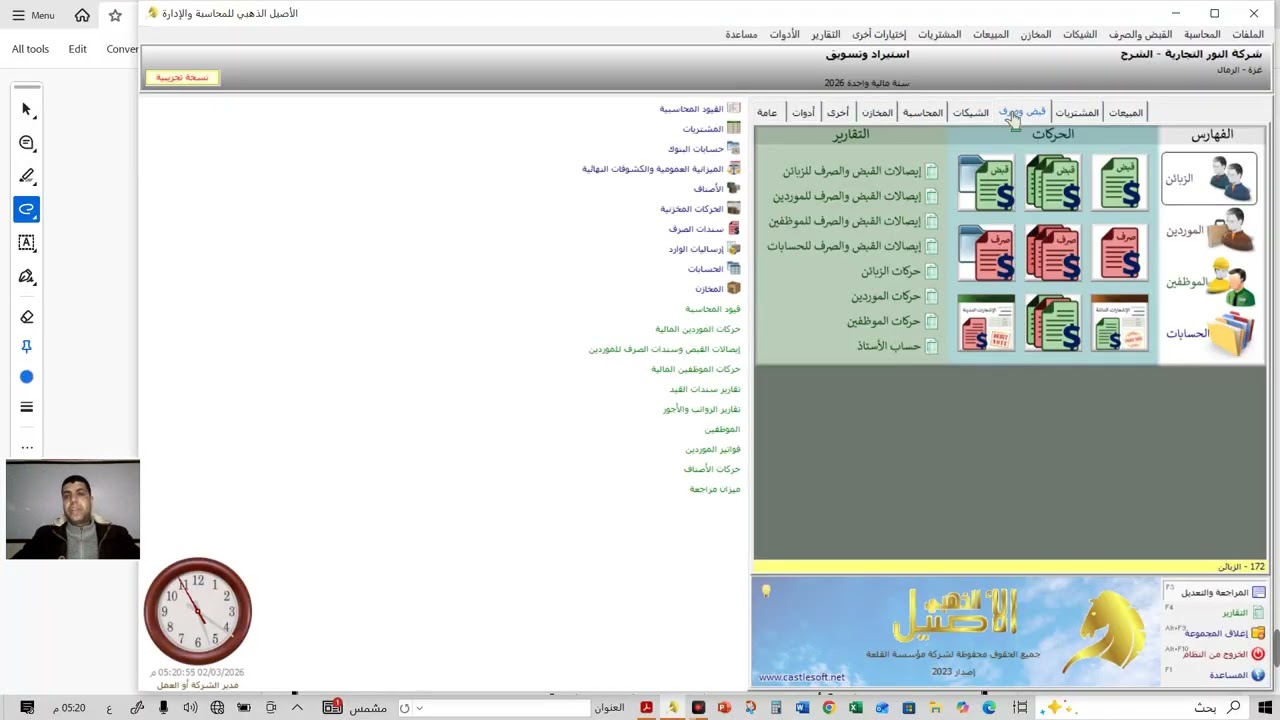
Task: Switch to the المشتريات tab
Action: click(1077, 113)
